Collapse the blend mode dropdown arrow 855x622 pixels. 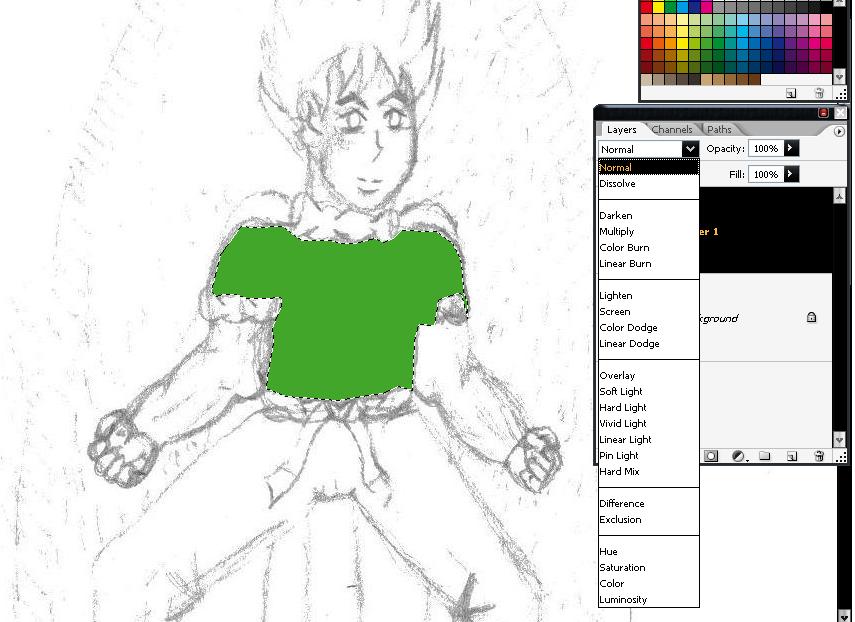point(689,149)
